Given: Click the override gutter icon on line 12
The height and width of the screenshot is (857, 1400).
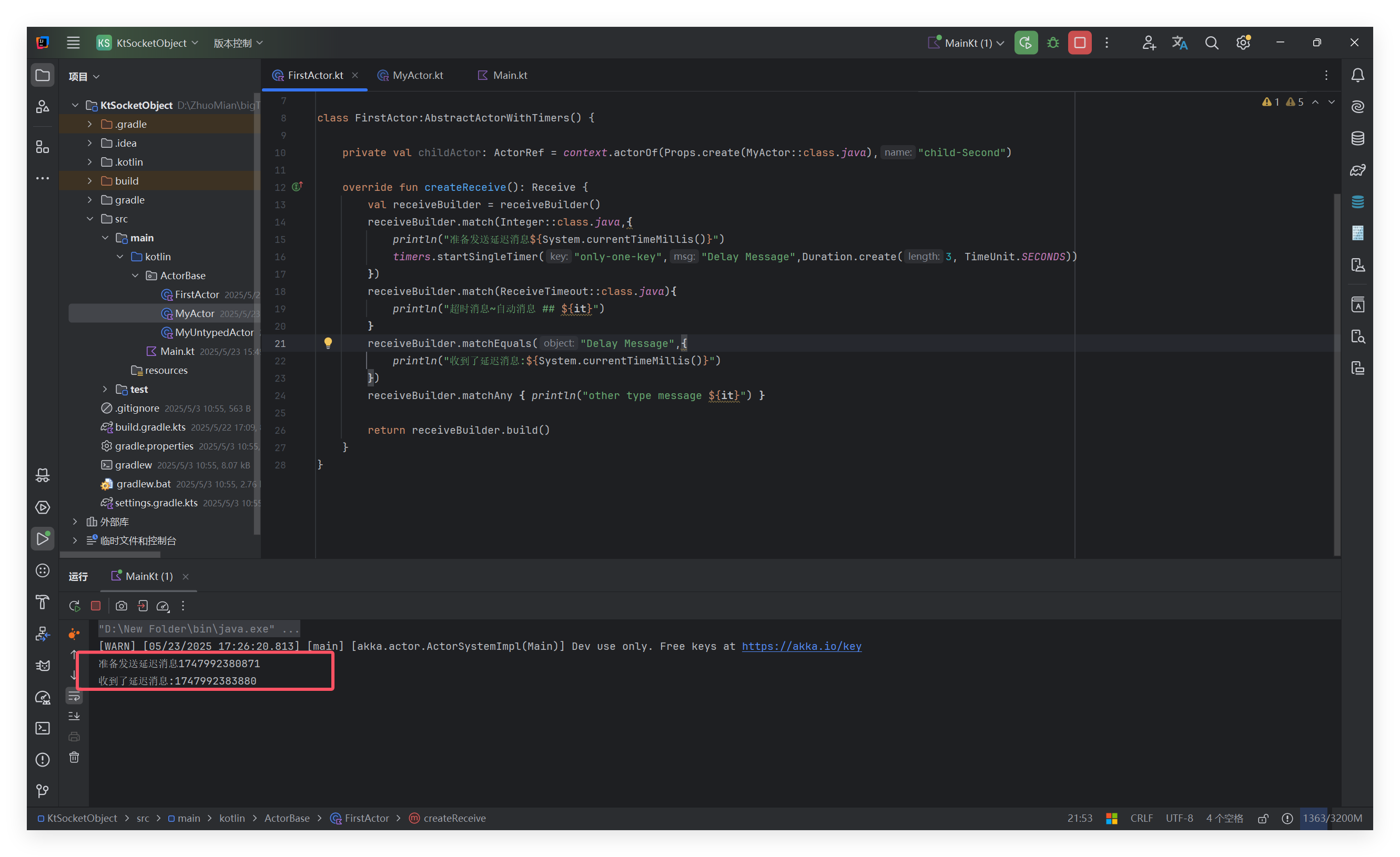Looking at the screenshot, I should (297, 186).
